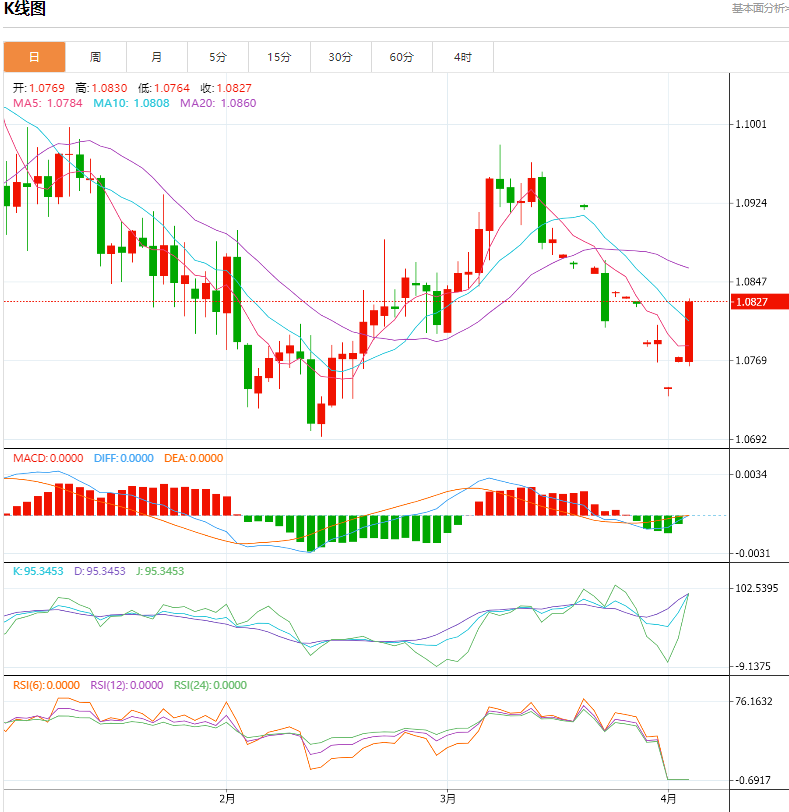Click the DIFF value label
Viewport: 789px width, 812px height.
pos(123,458)
